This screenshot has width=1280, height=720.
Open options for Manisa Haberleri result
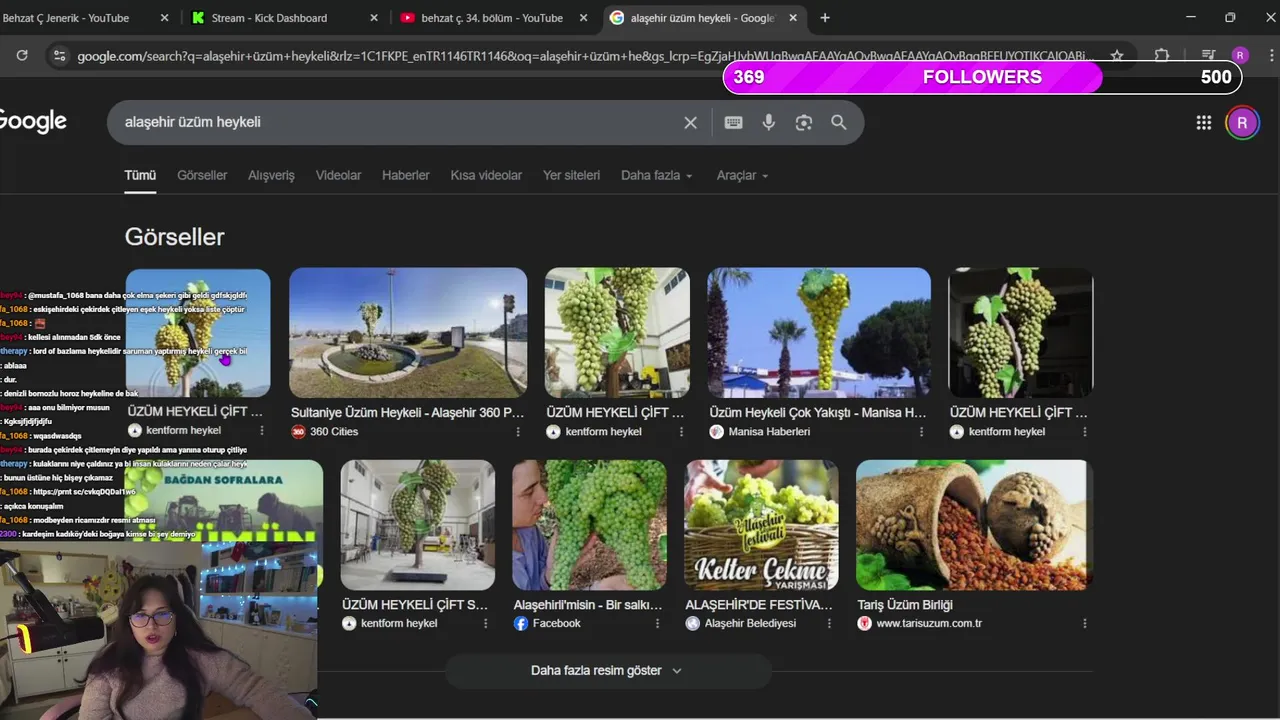(x=920, y=432)
